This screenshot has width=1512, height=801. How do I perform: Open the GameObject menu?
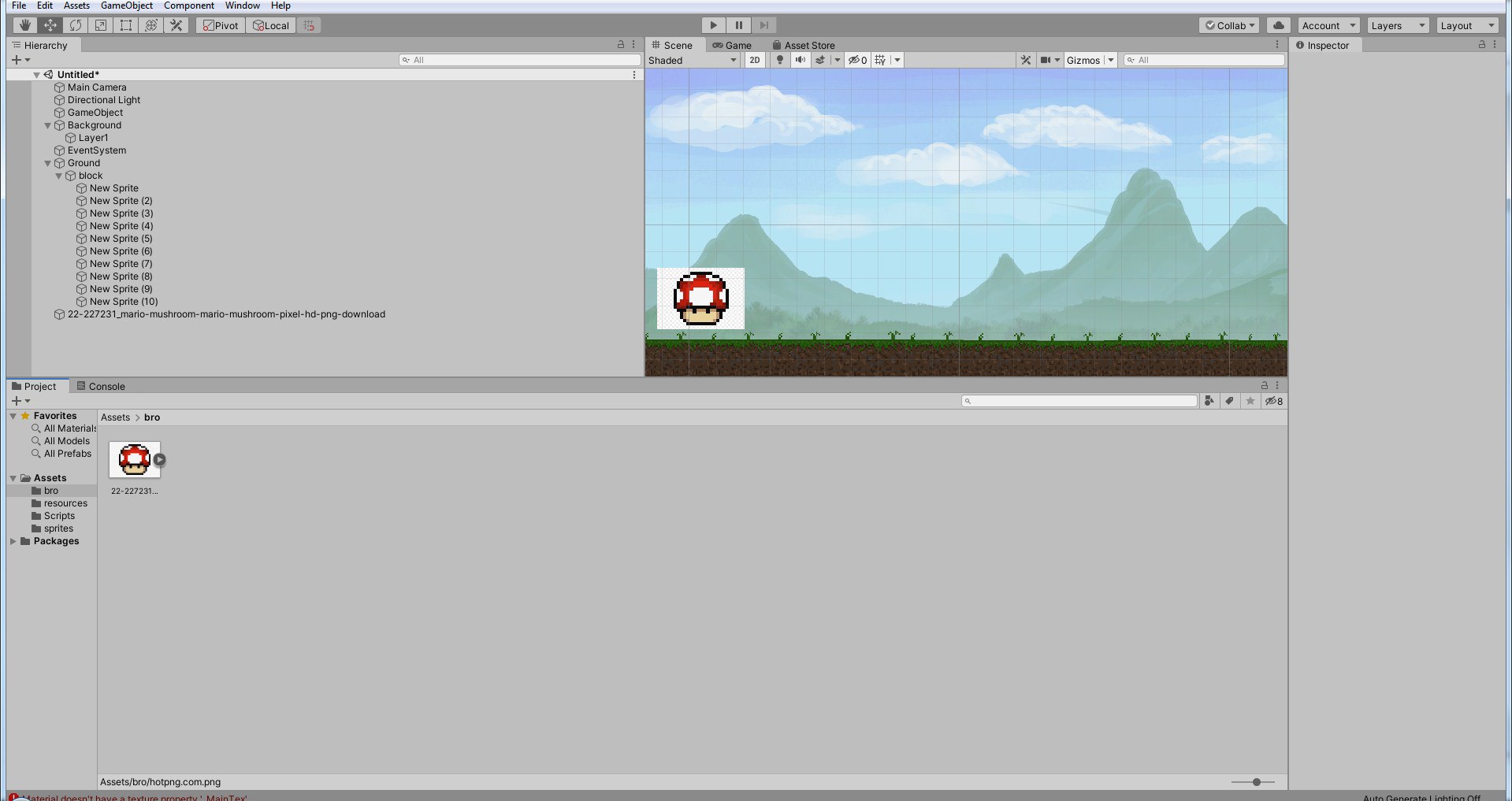click(127, 6)
